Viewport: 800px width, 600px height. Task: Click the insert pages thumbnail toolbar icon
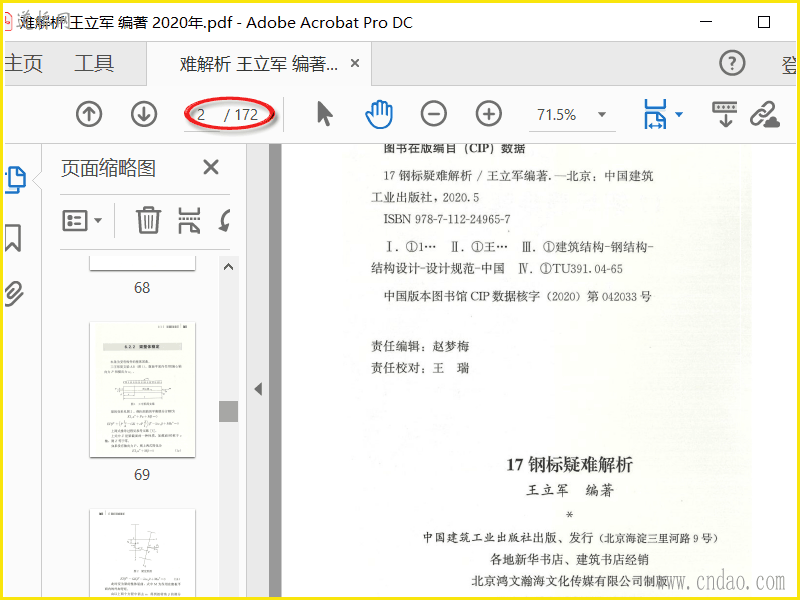(x=189, y=220)
